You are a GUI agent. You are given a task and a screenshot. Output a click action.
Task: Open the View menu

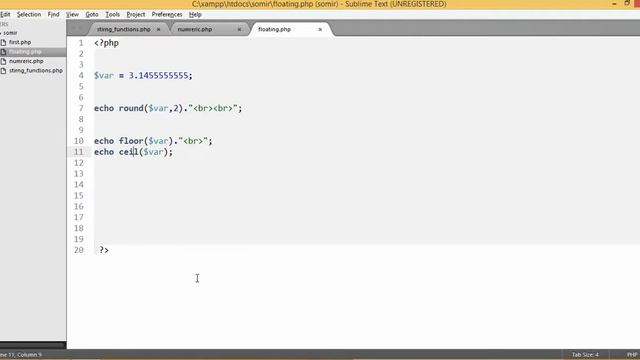click(x=72, y=14)
